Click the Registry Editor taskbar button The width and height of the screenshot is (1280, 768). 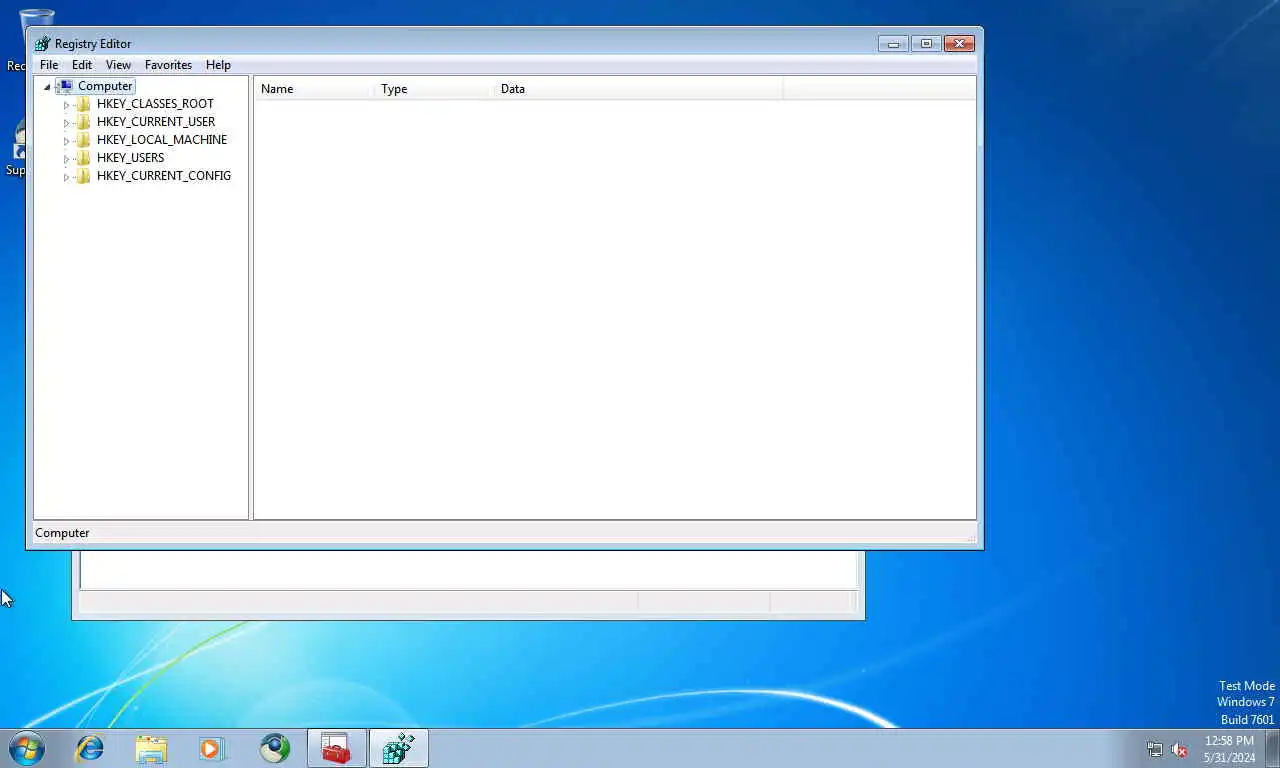(399, 748)
